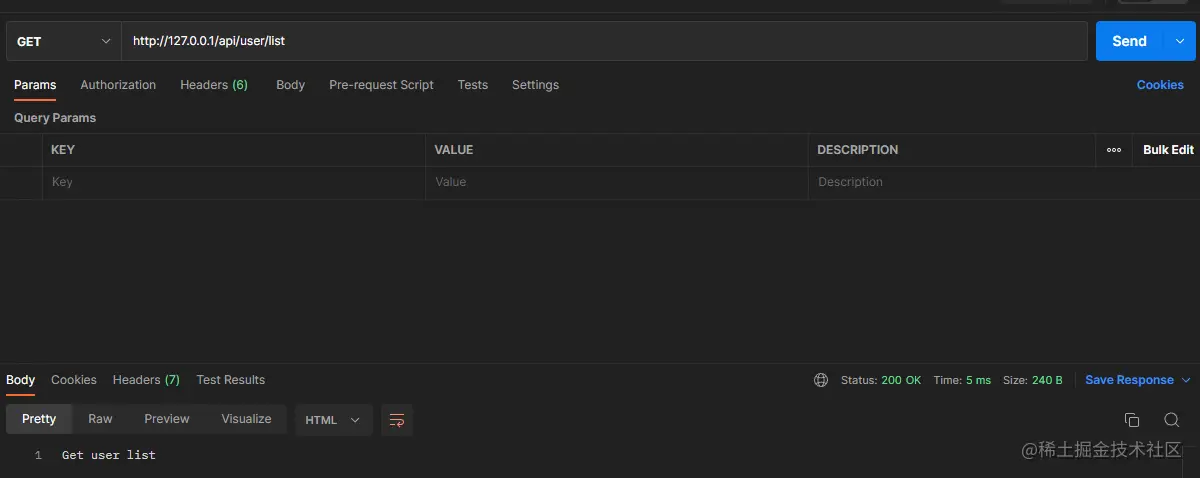Click the request URL field
Screen dimensions: 1200x478
(x=604, y=41)
